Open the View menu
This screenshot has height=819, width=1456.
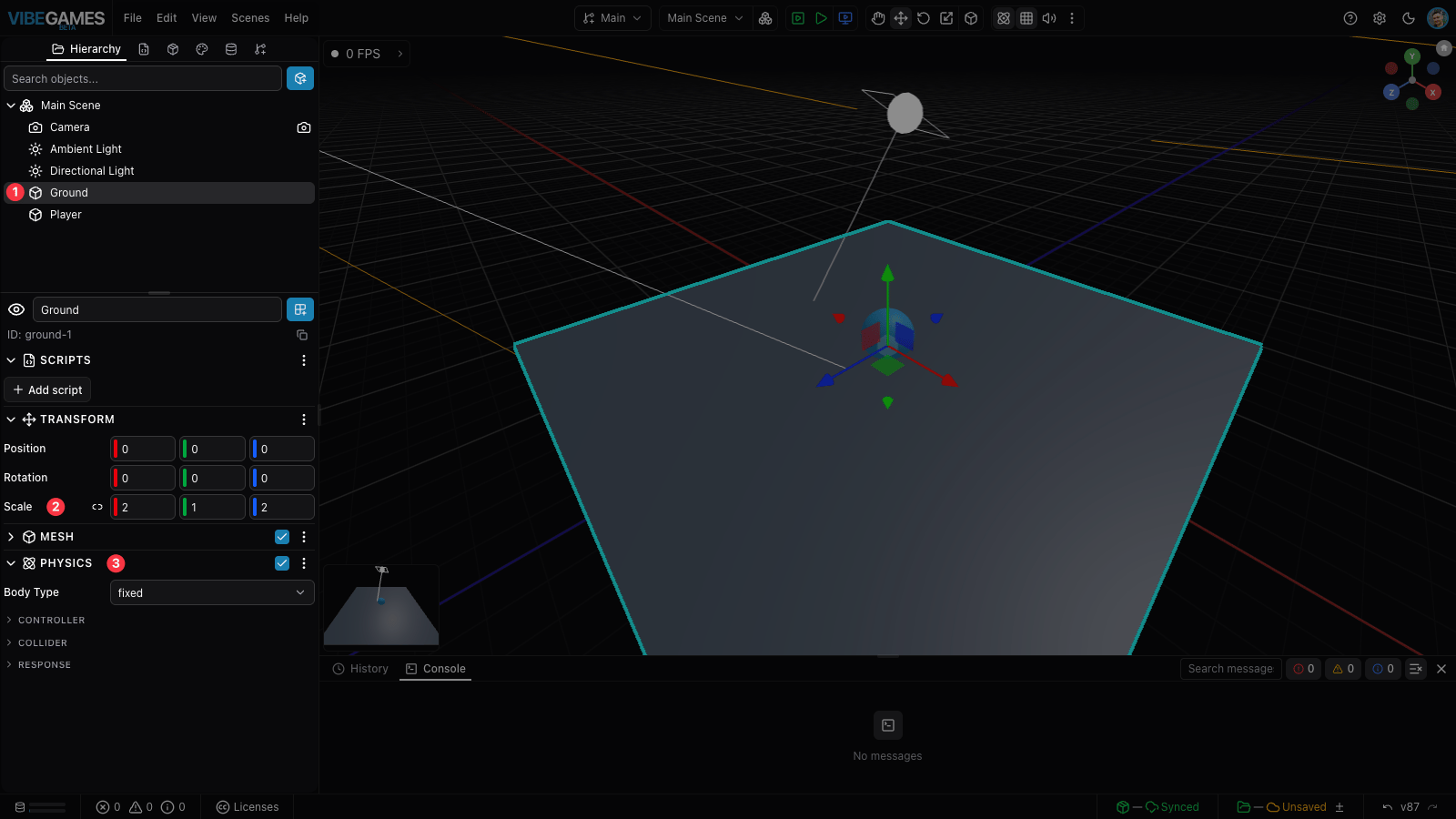point(204,18)
